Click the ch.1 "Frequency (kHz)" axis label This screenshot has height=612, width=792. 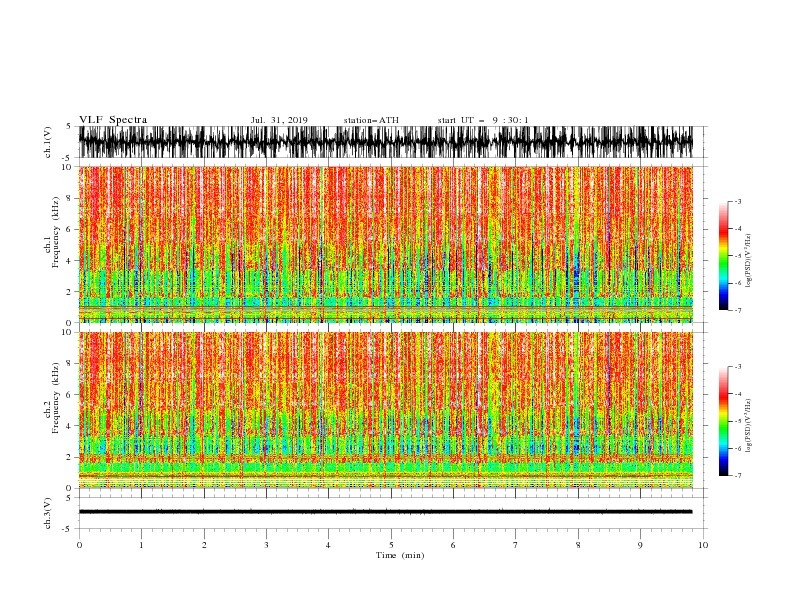[x=56, y=233]
